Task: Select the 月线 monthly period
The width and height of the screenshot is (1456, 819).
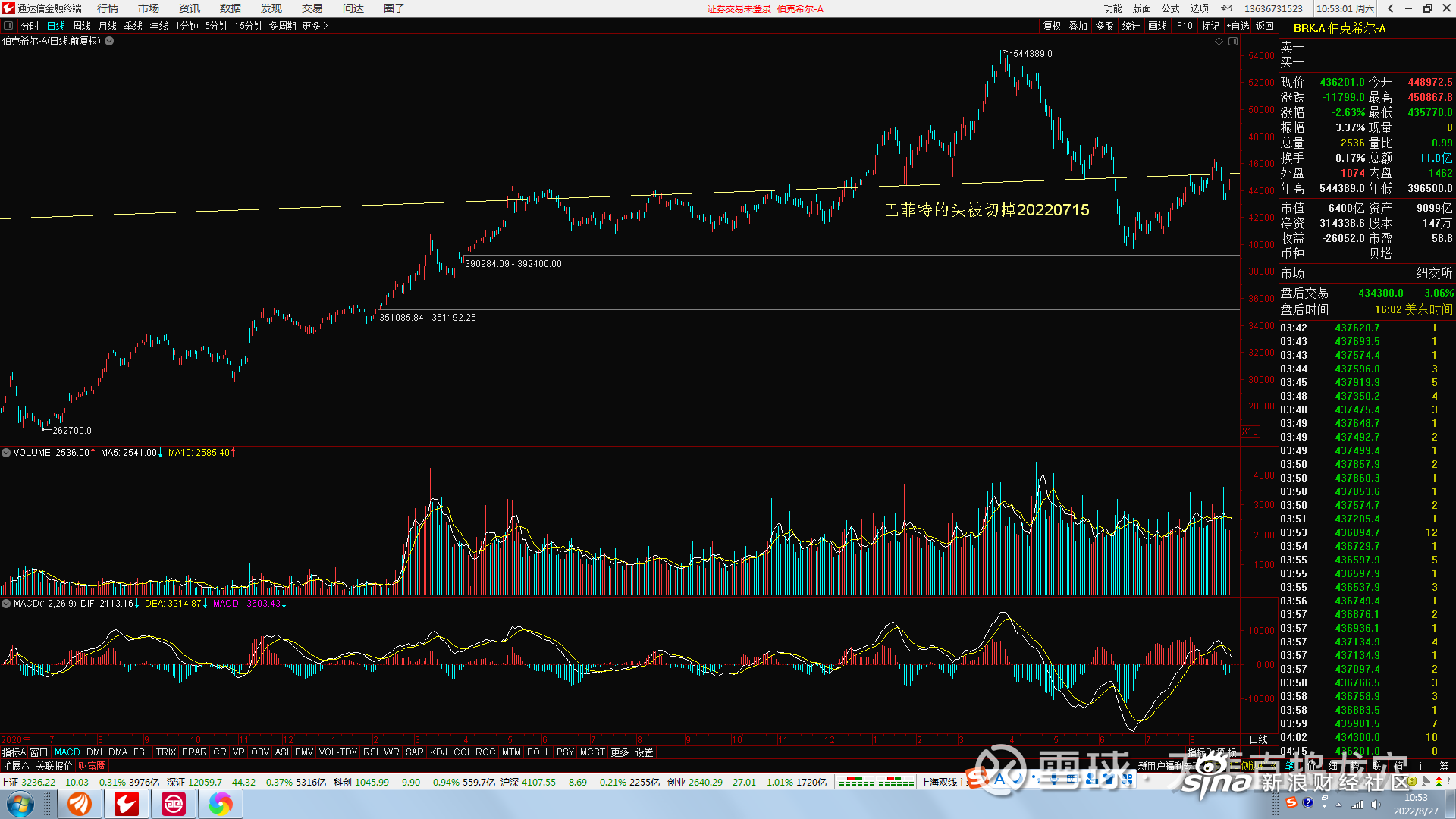Action: pyautogui.click(x=108, y=26)
